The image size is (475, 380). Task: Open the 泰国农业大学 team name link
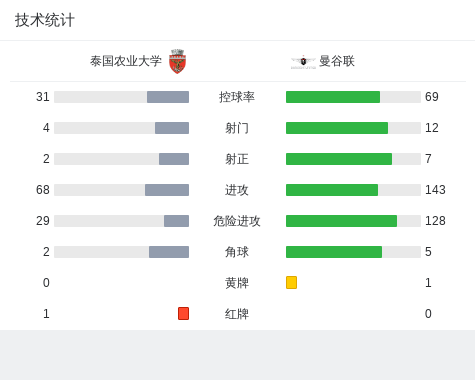(126, 61)
